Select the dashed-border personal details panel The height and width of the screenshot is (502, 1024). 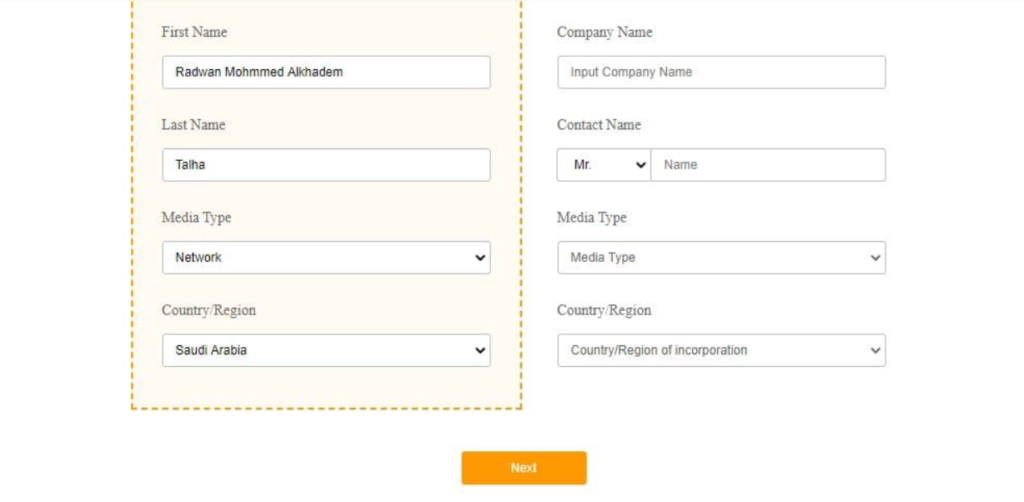(326, 390)
